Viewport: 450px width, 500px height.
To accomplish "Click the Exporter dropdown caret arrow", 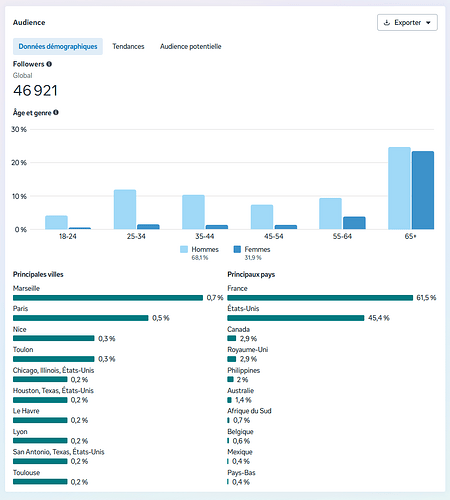I will click(x=428, y=23).
